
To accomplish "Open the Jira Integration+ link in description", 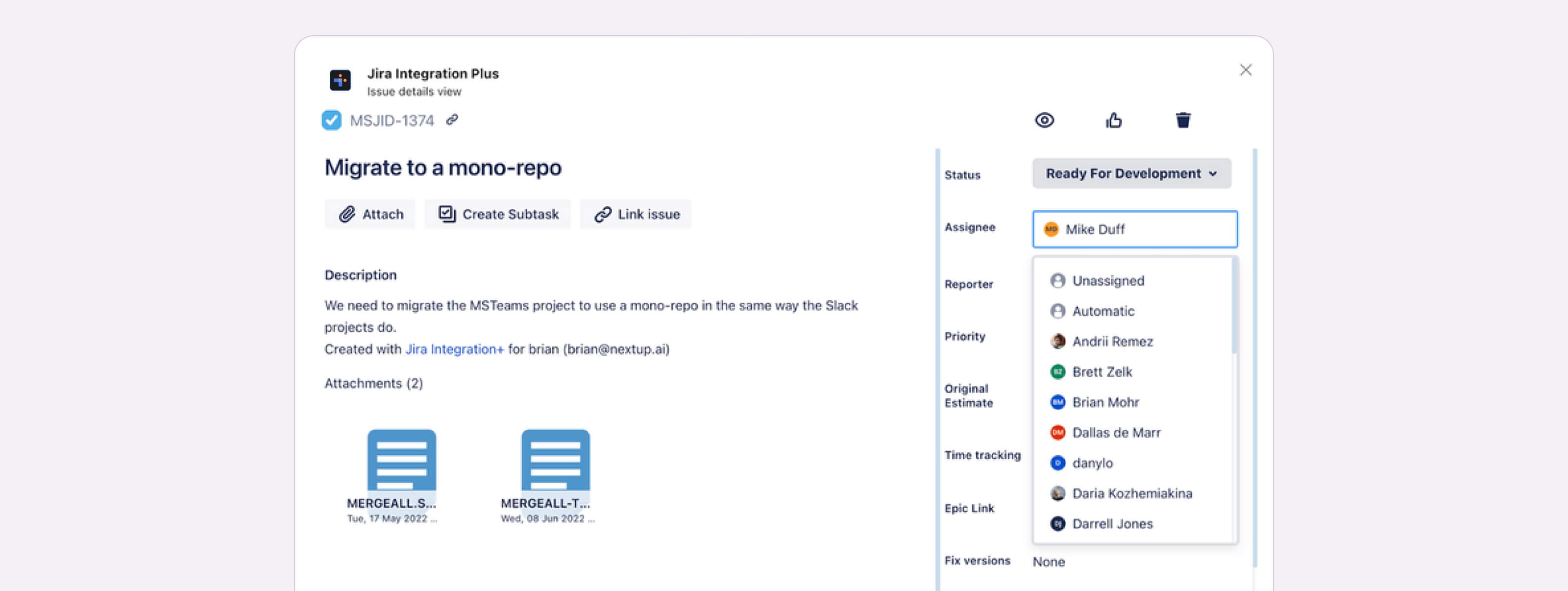I will [x=454, y=349].
